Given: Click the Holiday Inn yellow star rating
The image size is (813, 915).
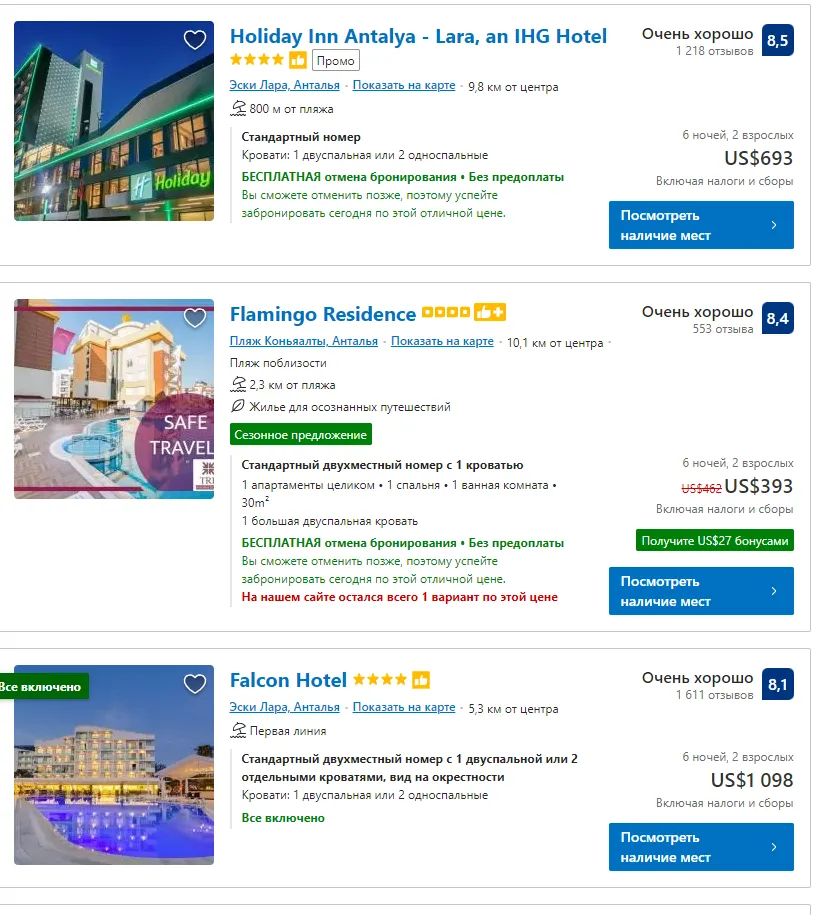Looking at the screenshot, I should click(x=257, y=60).
